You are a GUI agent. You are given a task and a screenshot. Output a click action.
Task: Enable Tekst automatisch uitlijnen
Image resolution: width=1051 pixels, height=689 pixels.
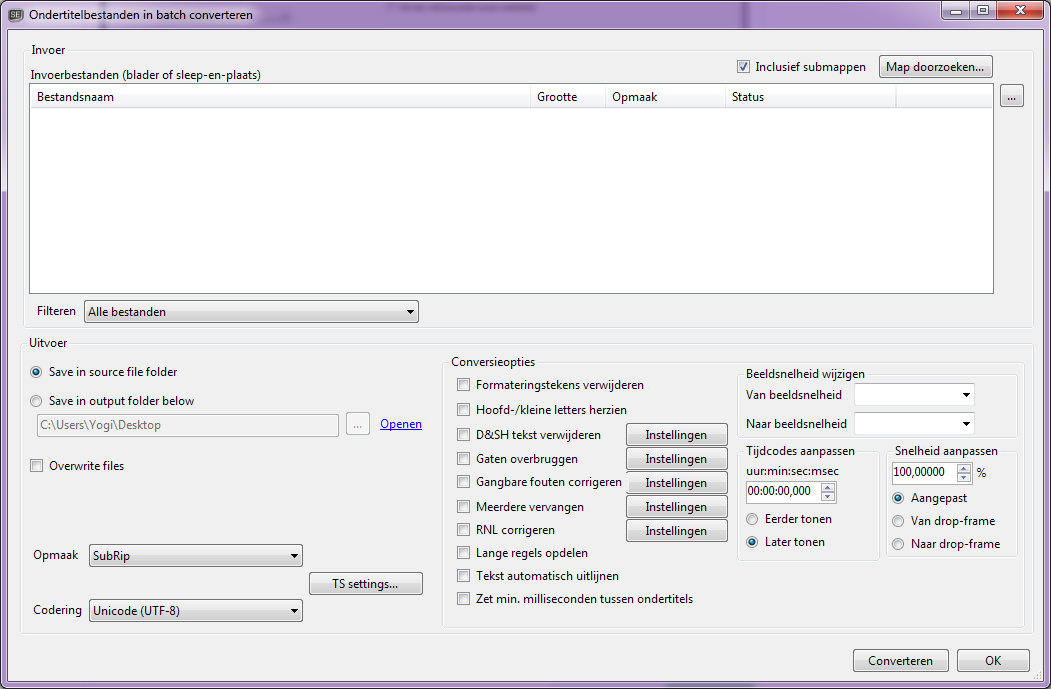tap(463, 575)
